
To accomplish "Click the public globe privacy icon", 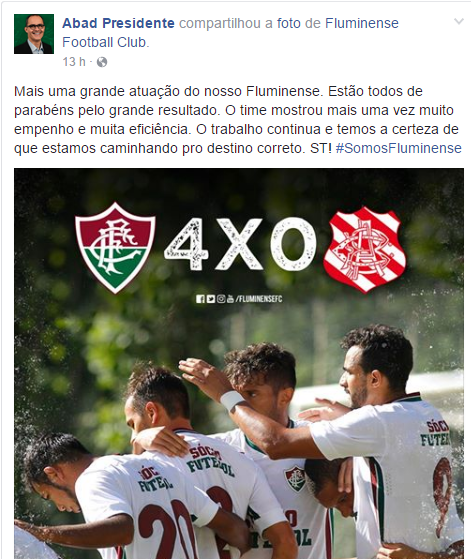I will [x=102, y=62].
